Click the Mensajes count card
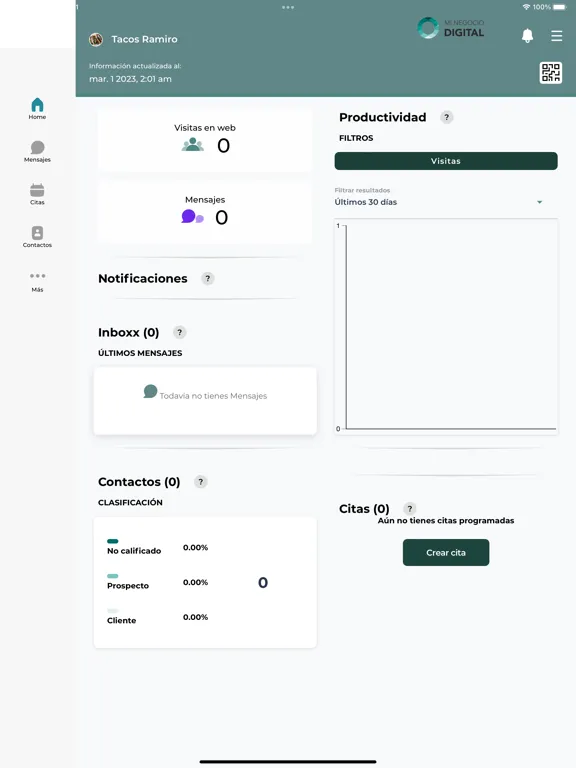 (205, 212)
